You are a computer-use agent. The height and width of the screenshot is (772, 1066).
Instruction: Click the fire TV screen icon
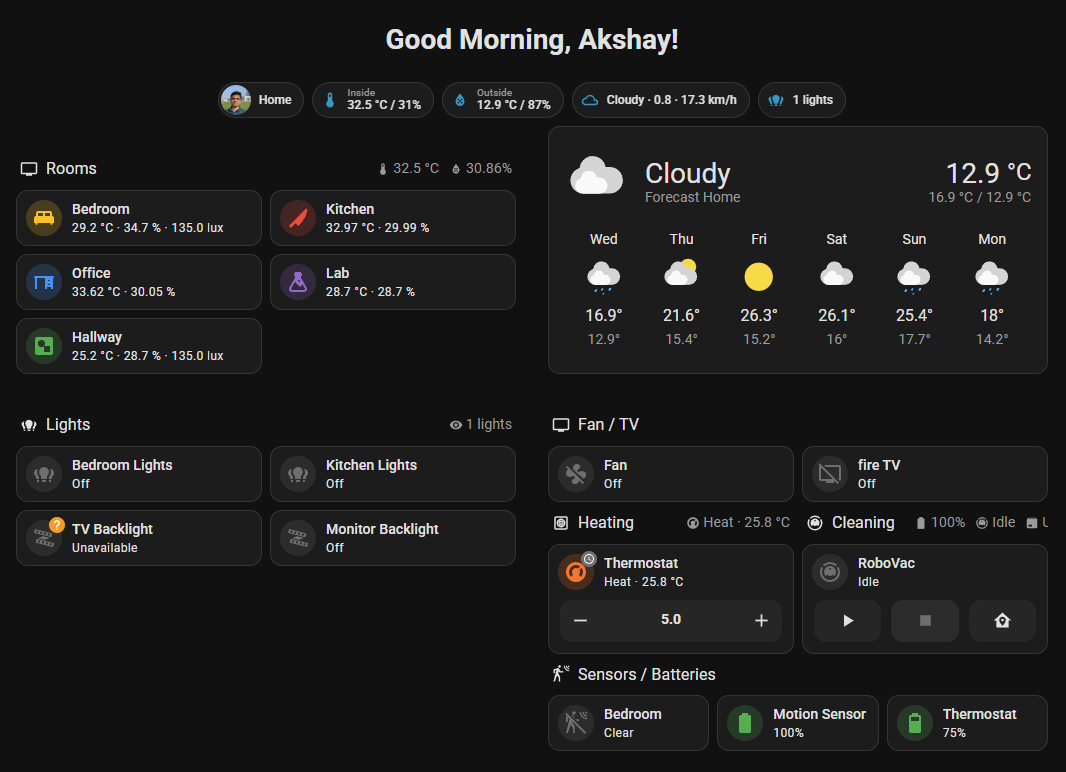tap(829, 473)
